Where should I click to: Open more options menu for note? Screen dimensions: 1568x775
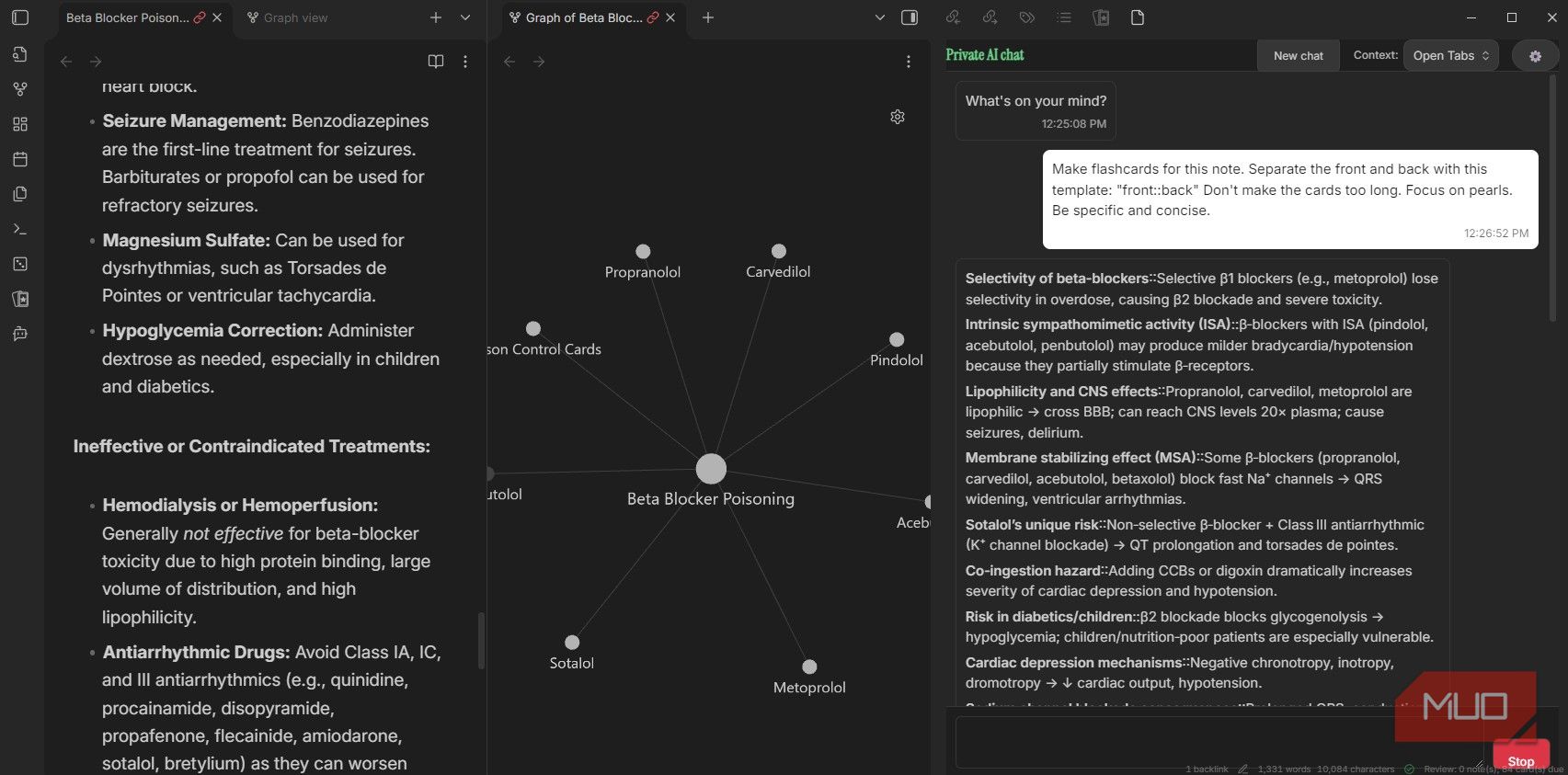click(x=465, y=62)
